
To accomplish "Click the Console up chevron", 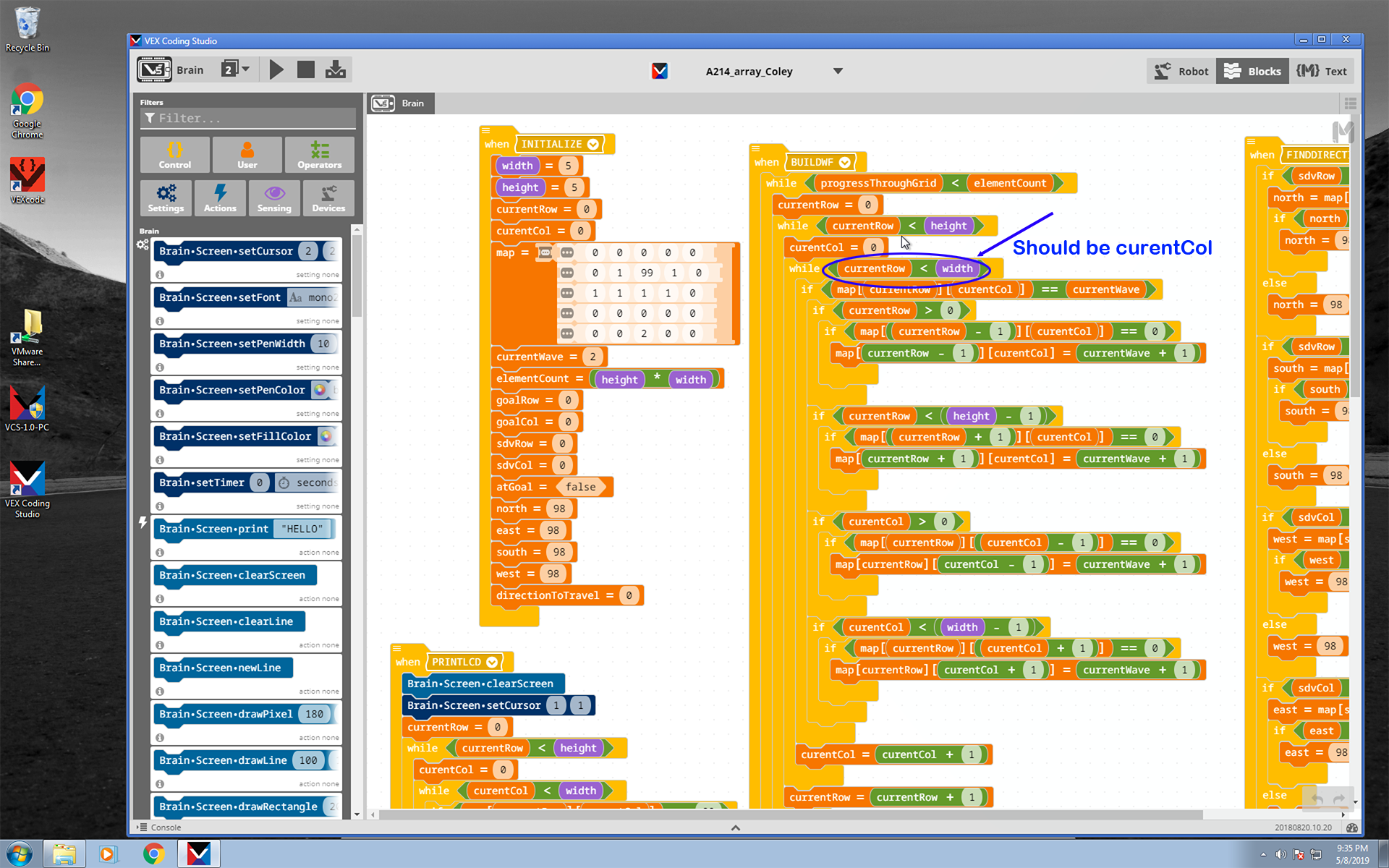I will pyautogui.click(x=735, y=827).
